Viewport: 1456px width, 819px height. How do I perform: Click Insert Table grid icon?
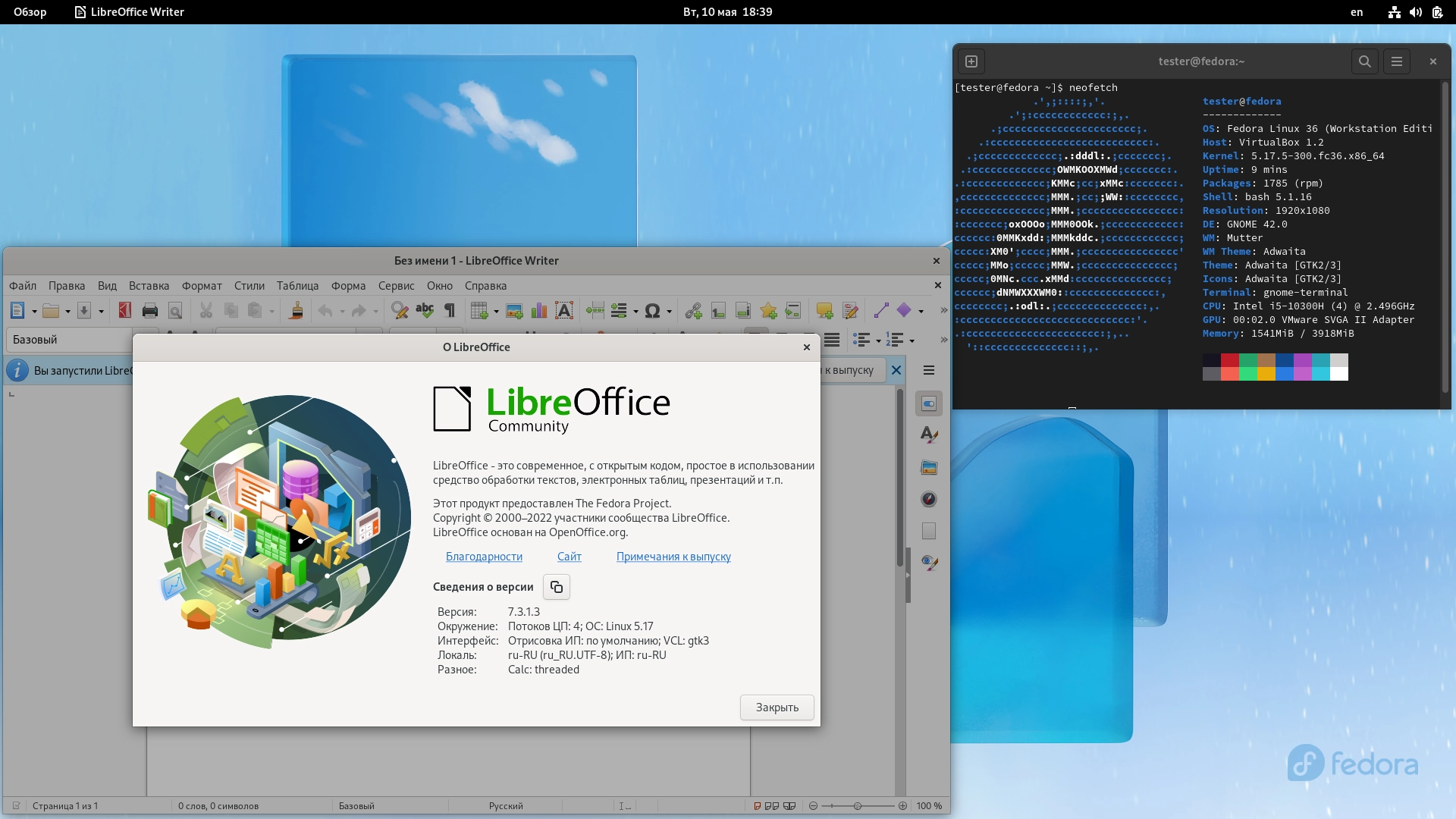tap(479, 311)
